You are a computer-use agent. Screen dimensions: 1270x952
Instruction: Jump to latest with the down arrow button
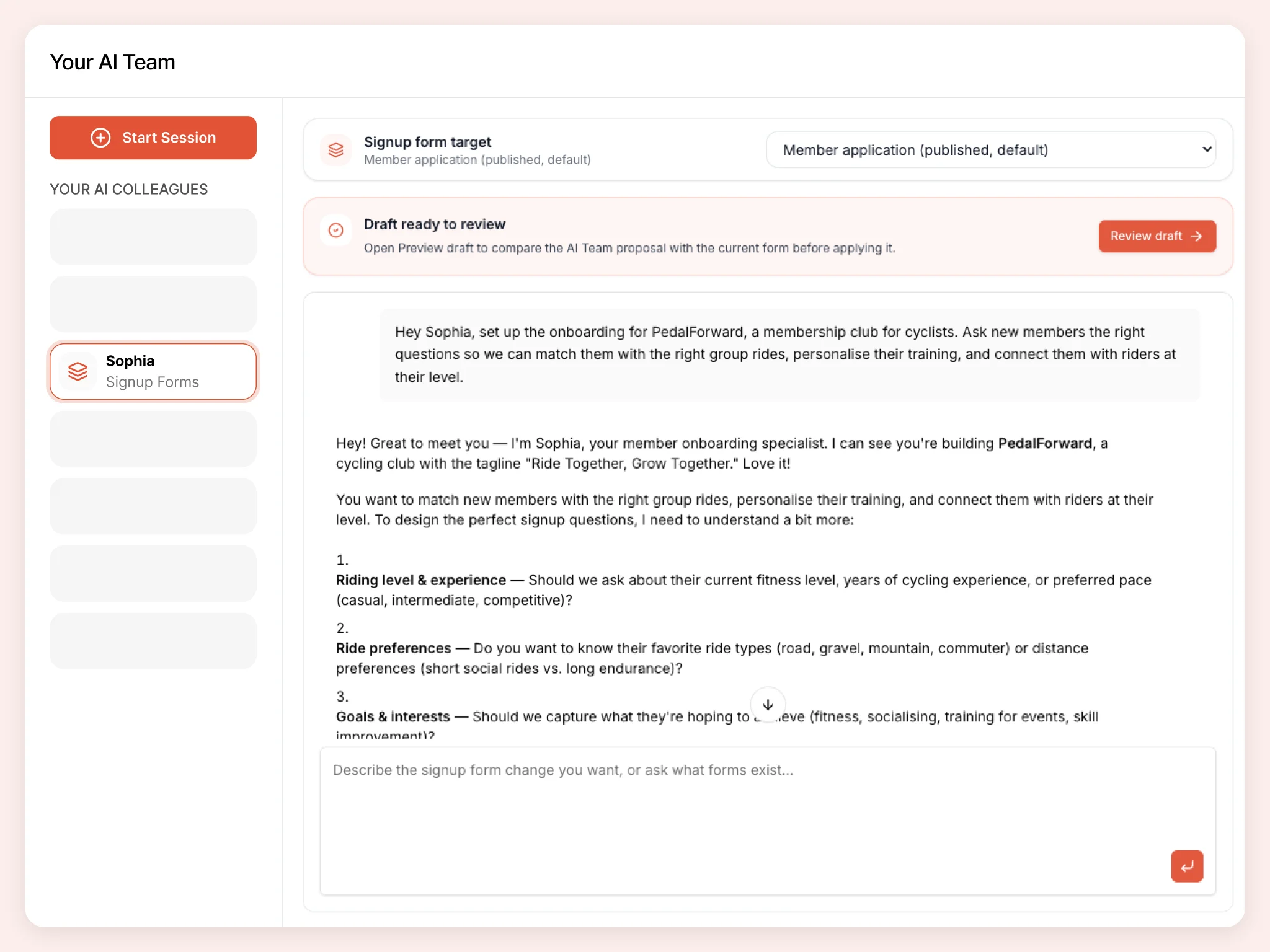[x=768, y=705]
